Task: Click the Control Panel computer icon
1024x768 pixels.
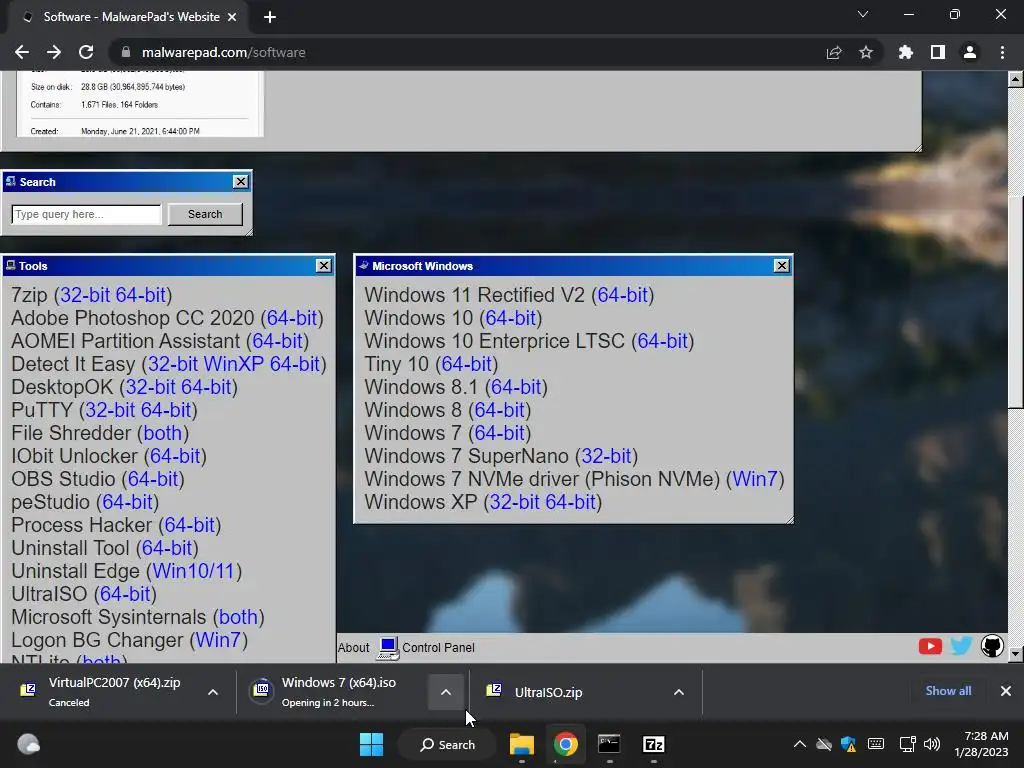Action: point(387,647)
